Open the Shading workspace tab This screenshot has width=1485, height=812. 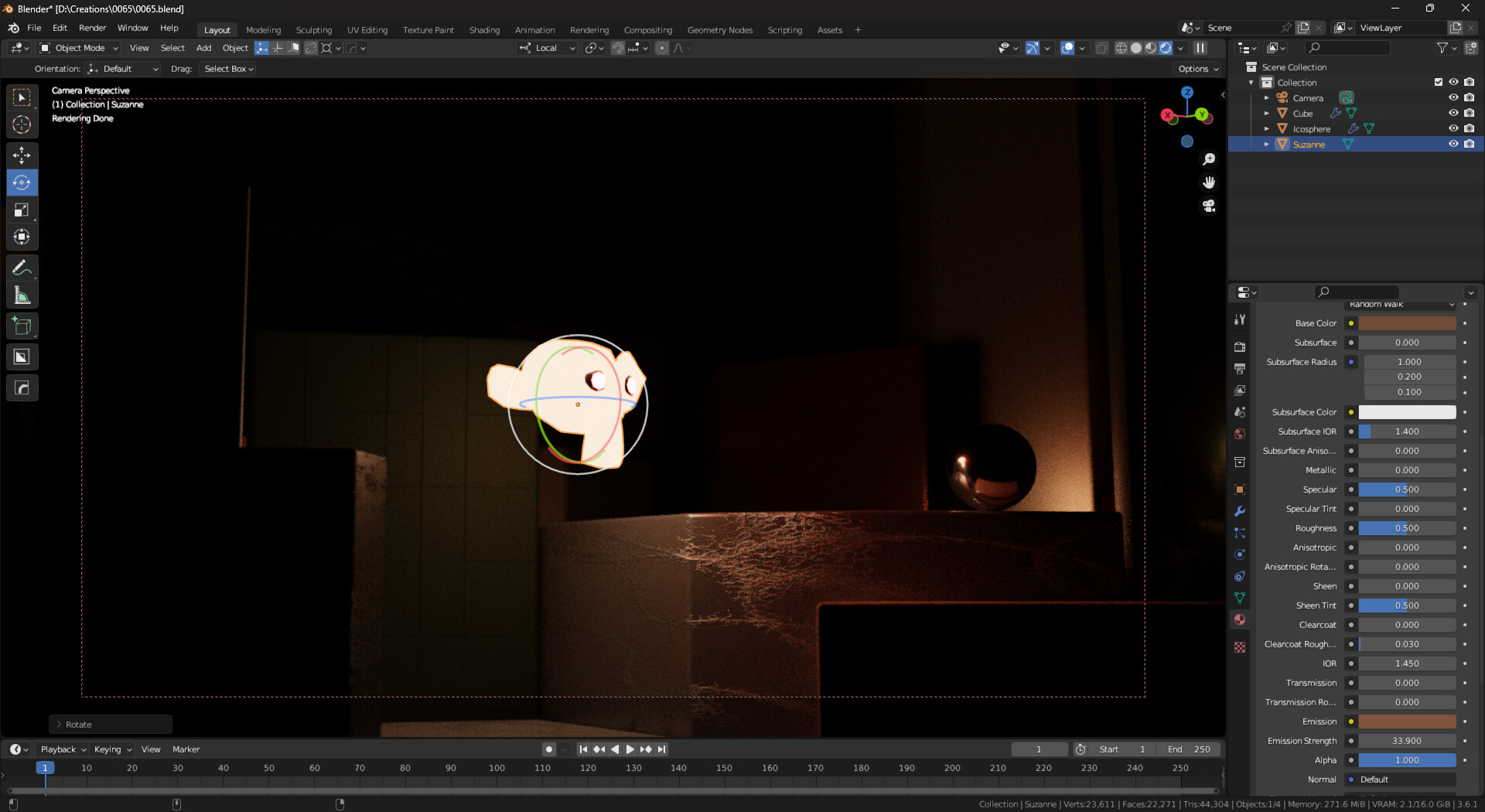[x=484, y=30]
